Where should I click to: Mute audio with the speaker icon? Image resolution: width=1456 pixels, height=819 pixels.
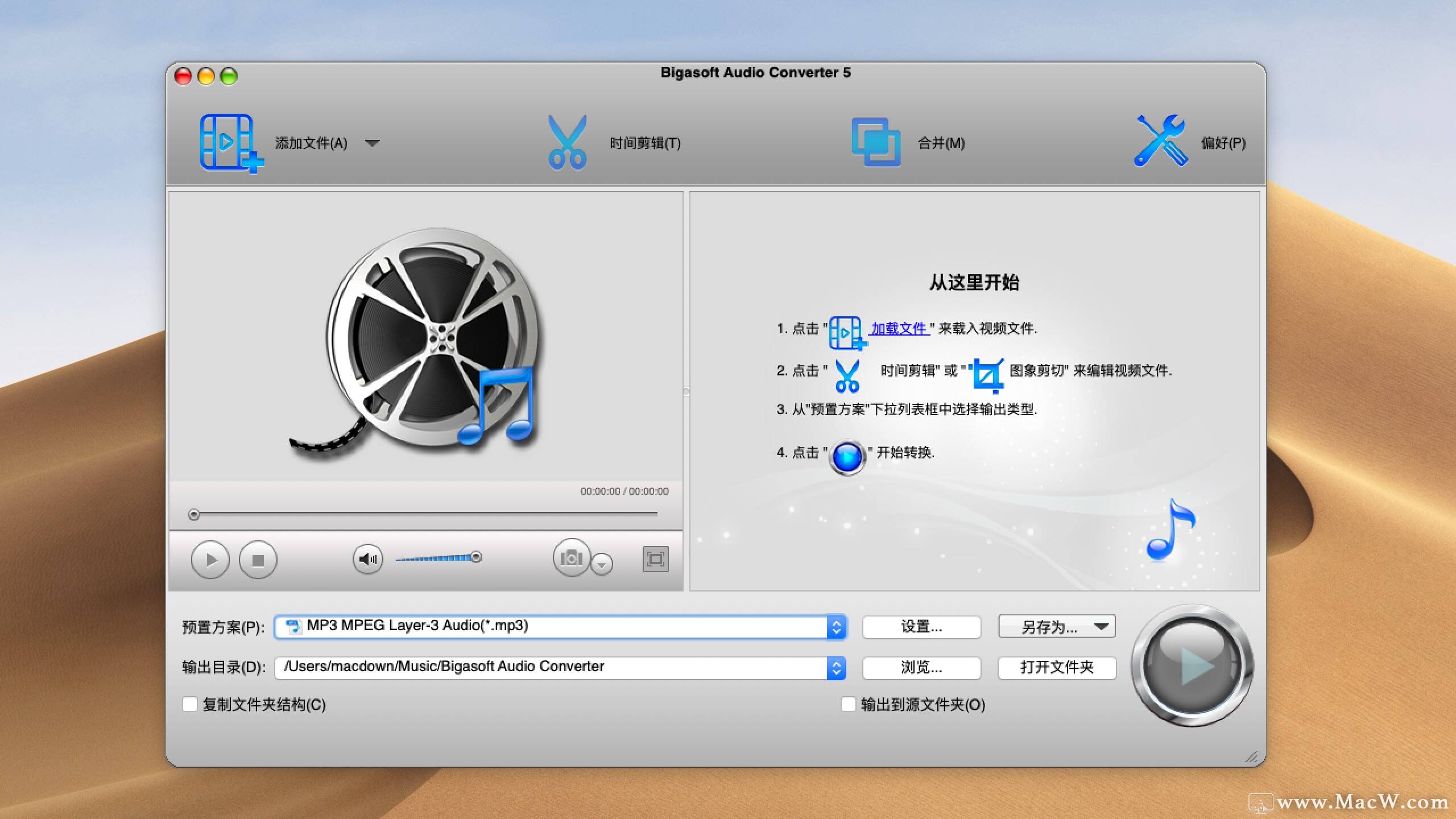tap(368, 559)
